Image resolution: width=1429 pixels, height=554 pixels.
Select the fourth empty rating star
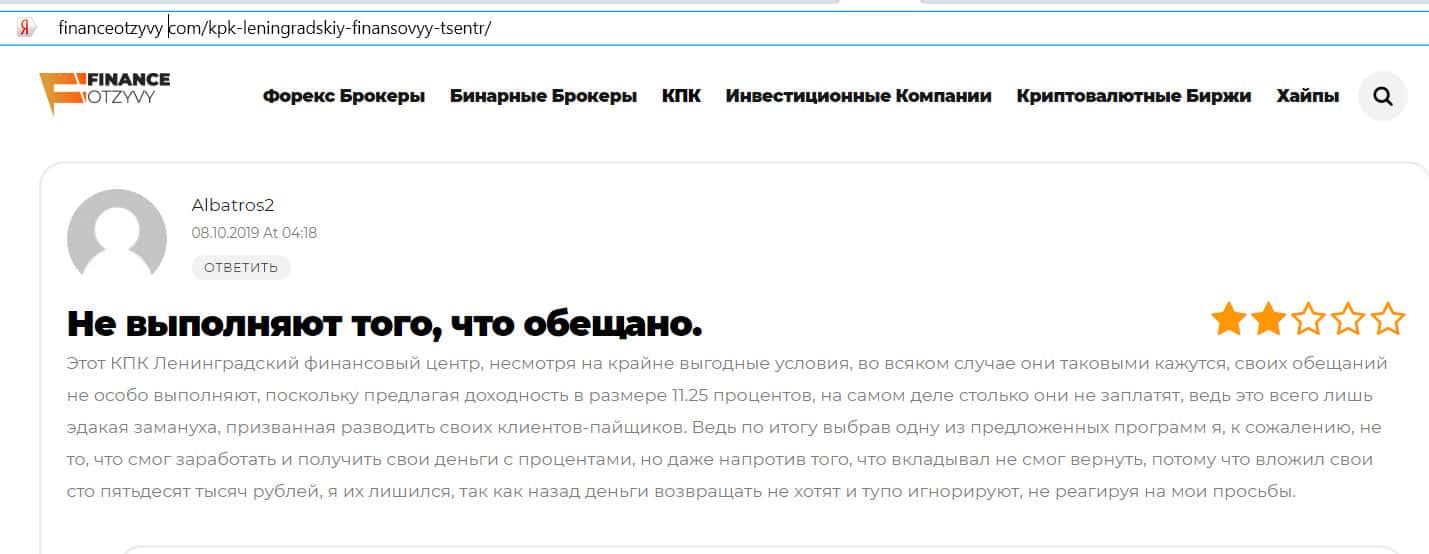pyautogui.click(x=1348, y=320)
